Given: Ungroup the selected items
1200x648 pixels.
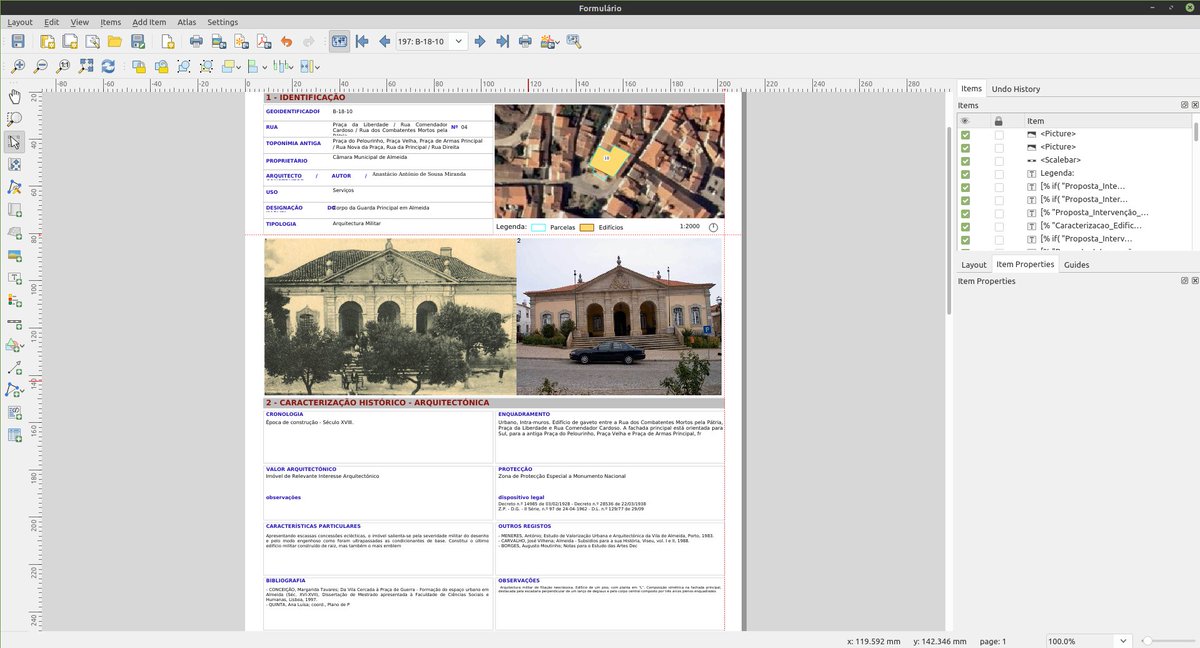Looking at the screenshot, I should [206, 66].
